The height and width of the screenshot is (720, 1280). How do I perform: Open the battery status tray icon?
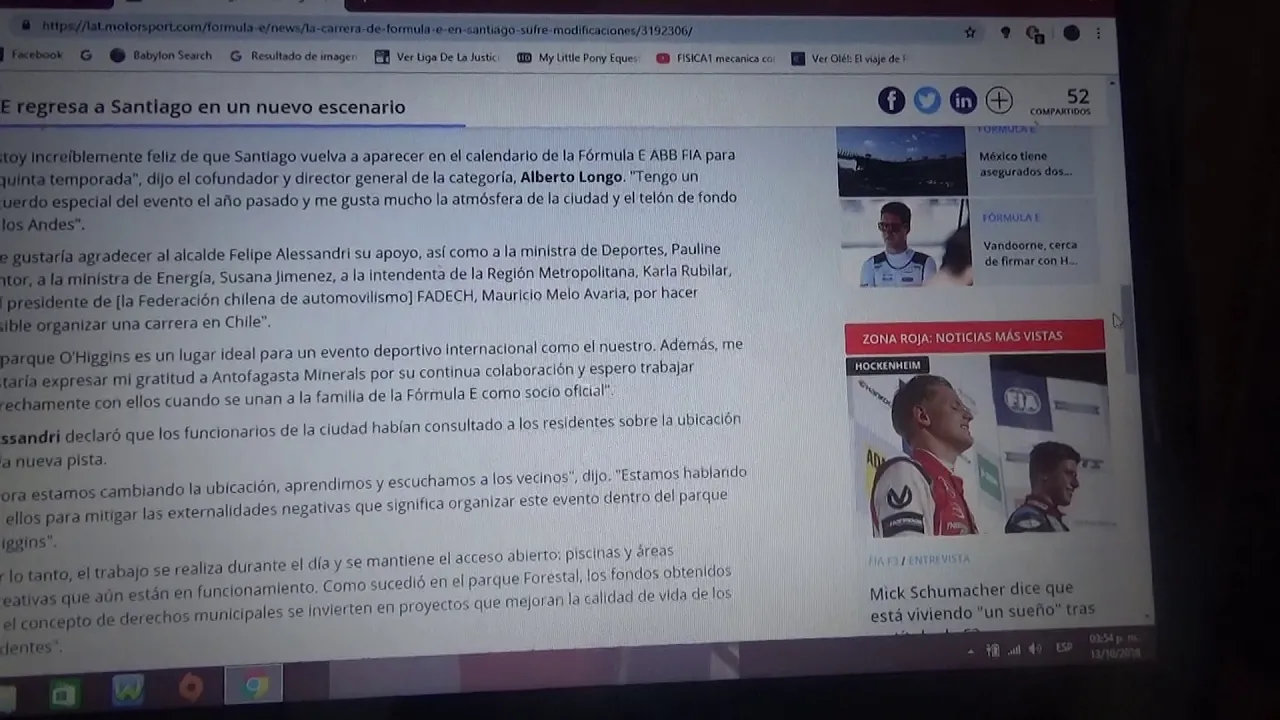[x=993, y=650]
